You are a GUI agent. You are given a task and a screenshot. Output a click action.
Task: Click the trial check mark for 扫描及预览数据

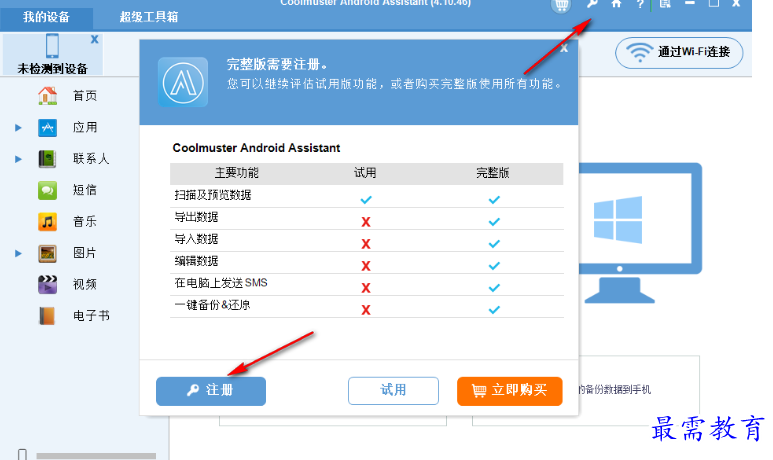click(366, 200)
